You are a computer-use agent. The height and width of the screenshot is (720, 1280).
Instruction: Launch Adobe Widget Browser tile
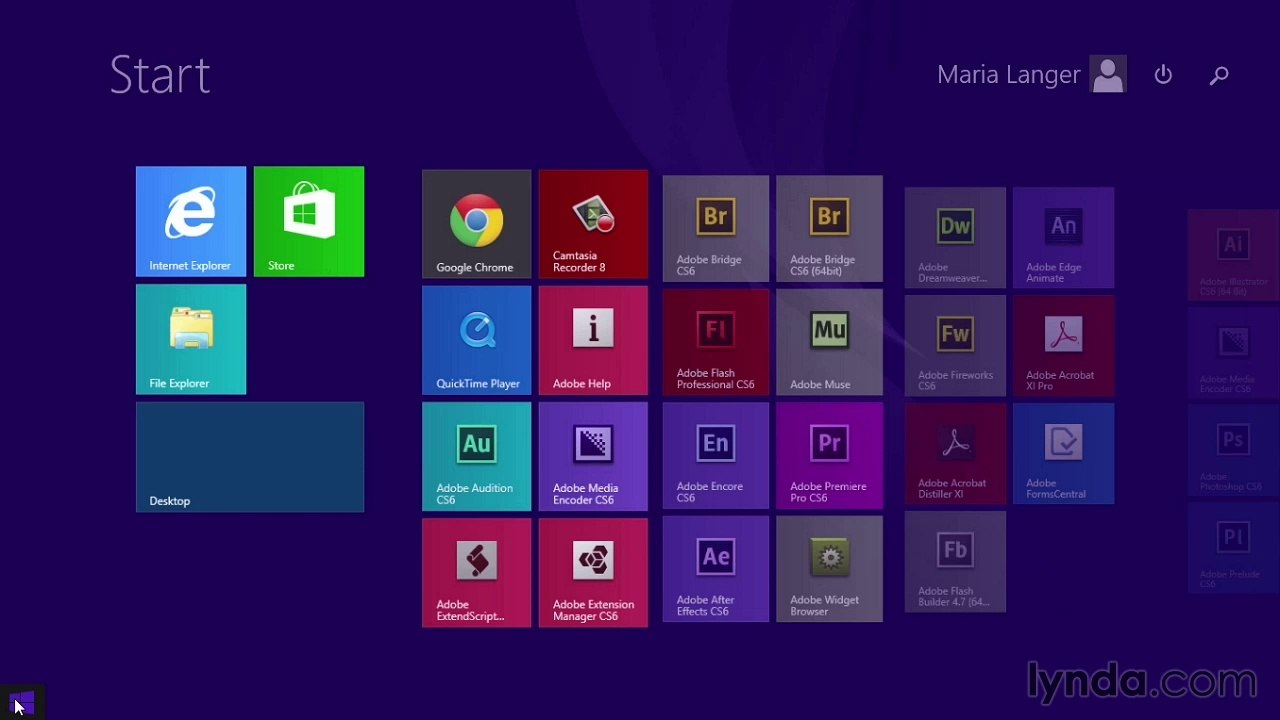click(x=829, y=569)
